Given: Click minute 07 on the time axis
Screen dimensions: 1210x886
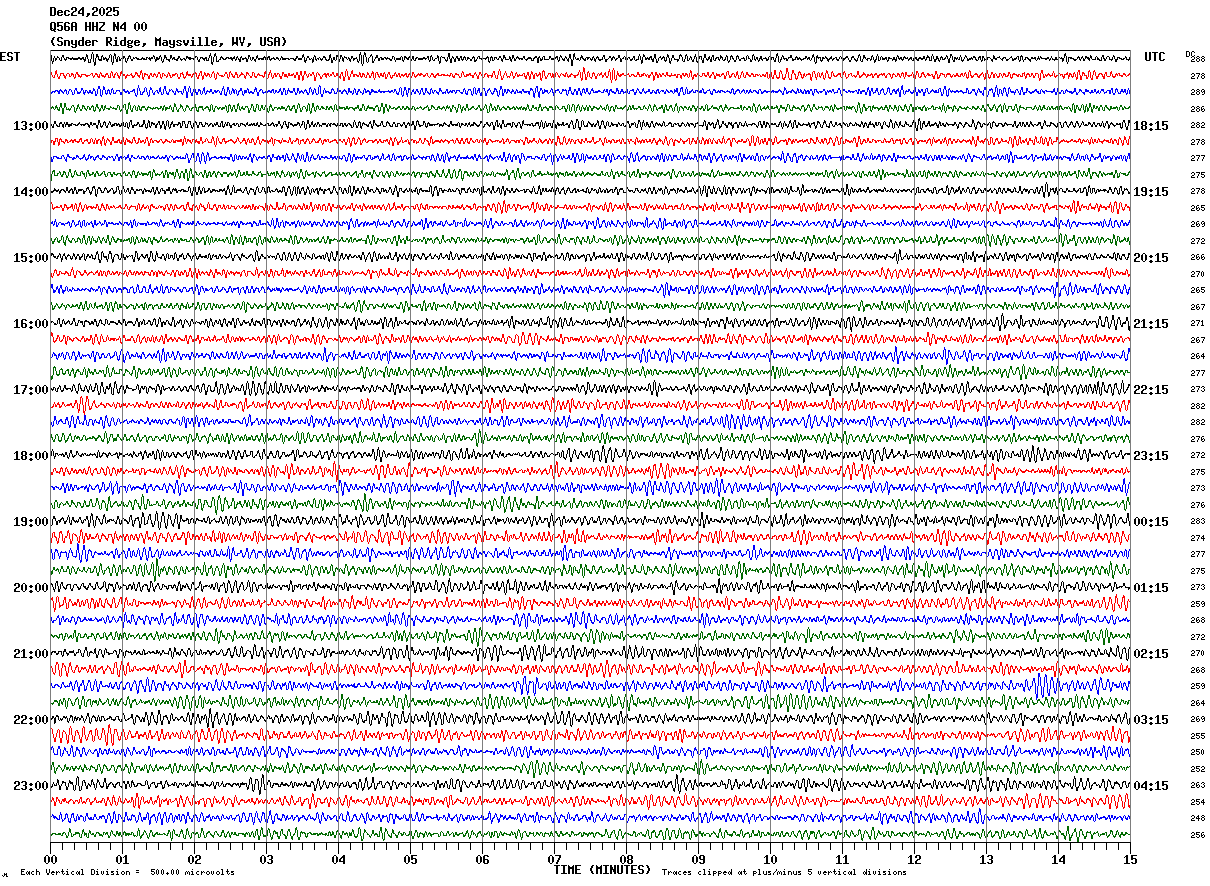Looking at the screenshot, I should tap(554, 859).
